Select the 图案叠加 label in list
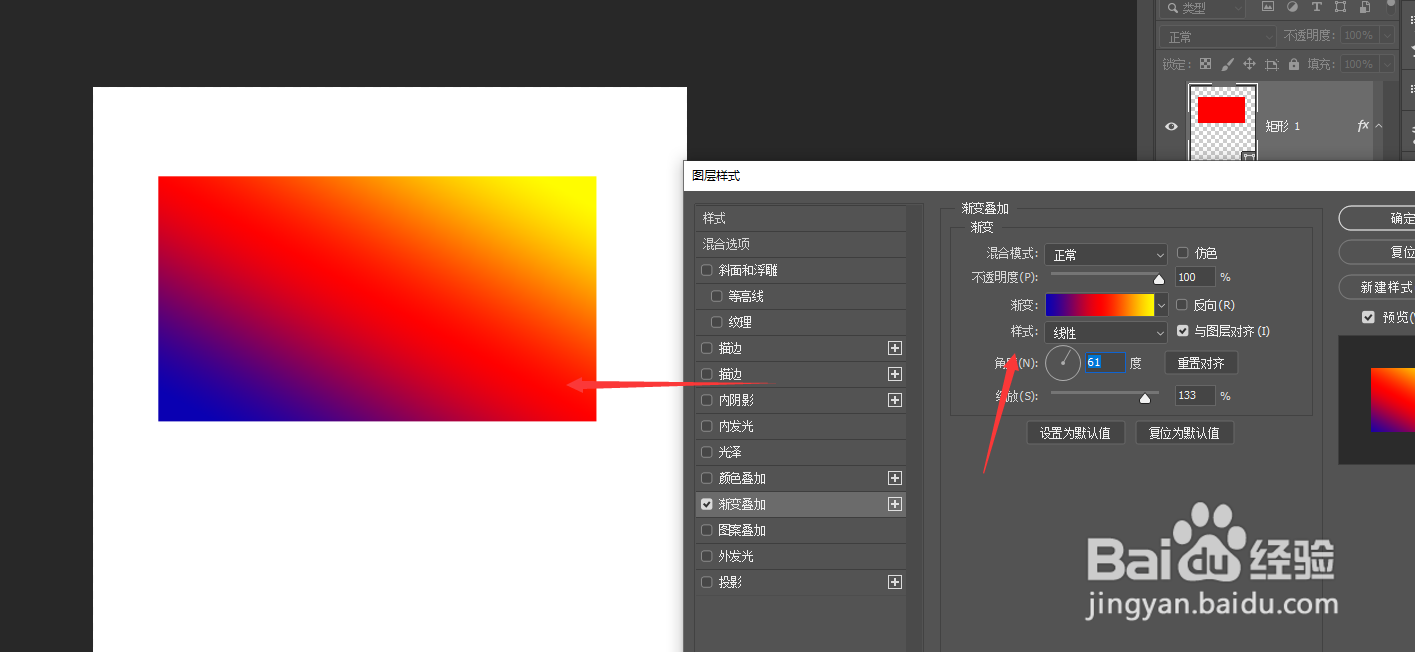The height and width of the screenshot is (652, 1415). click(x=742, y=530)
